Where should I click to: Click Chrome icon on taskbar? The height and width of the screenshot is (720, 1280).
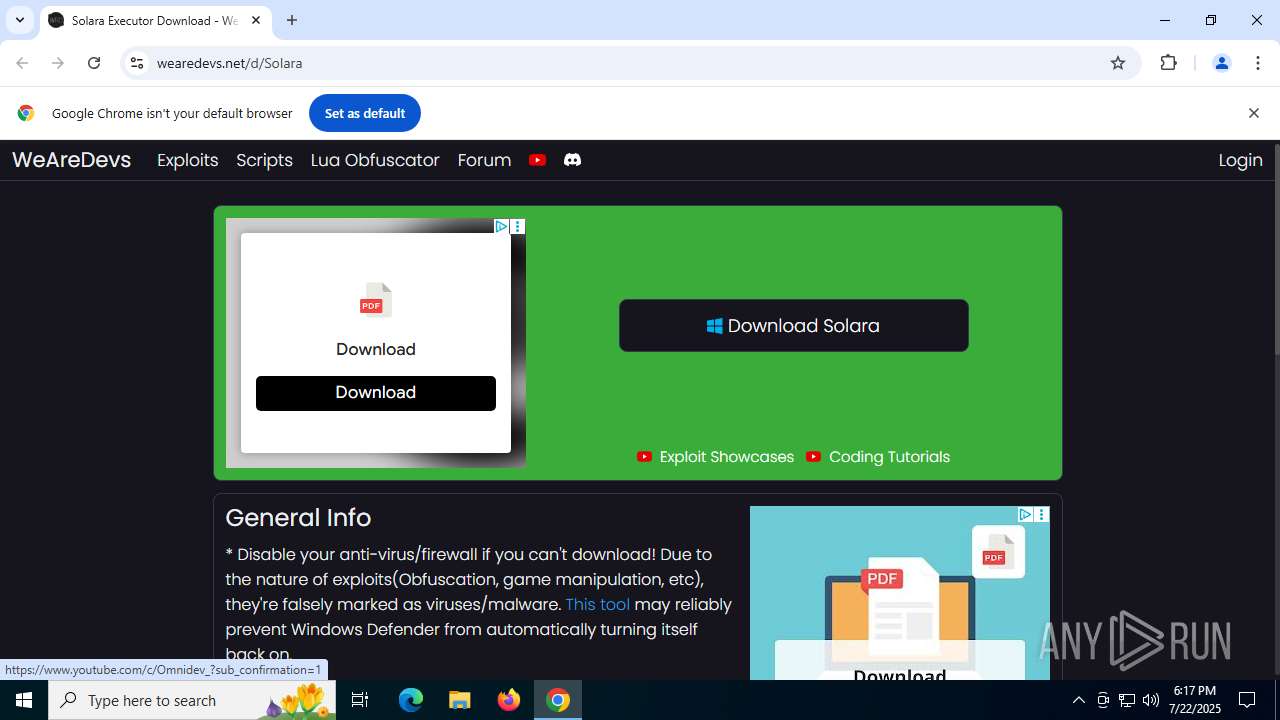coord(558,700)
